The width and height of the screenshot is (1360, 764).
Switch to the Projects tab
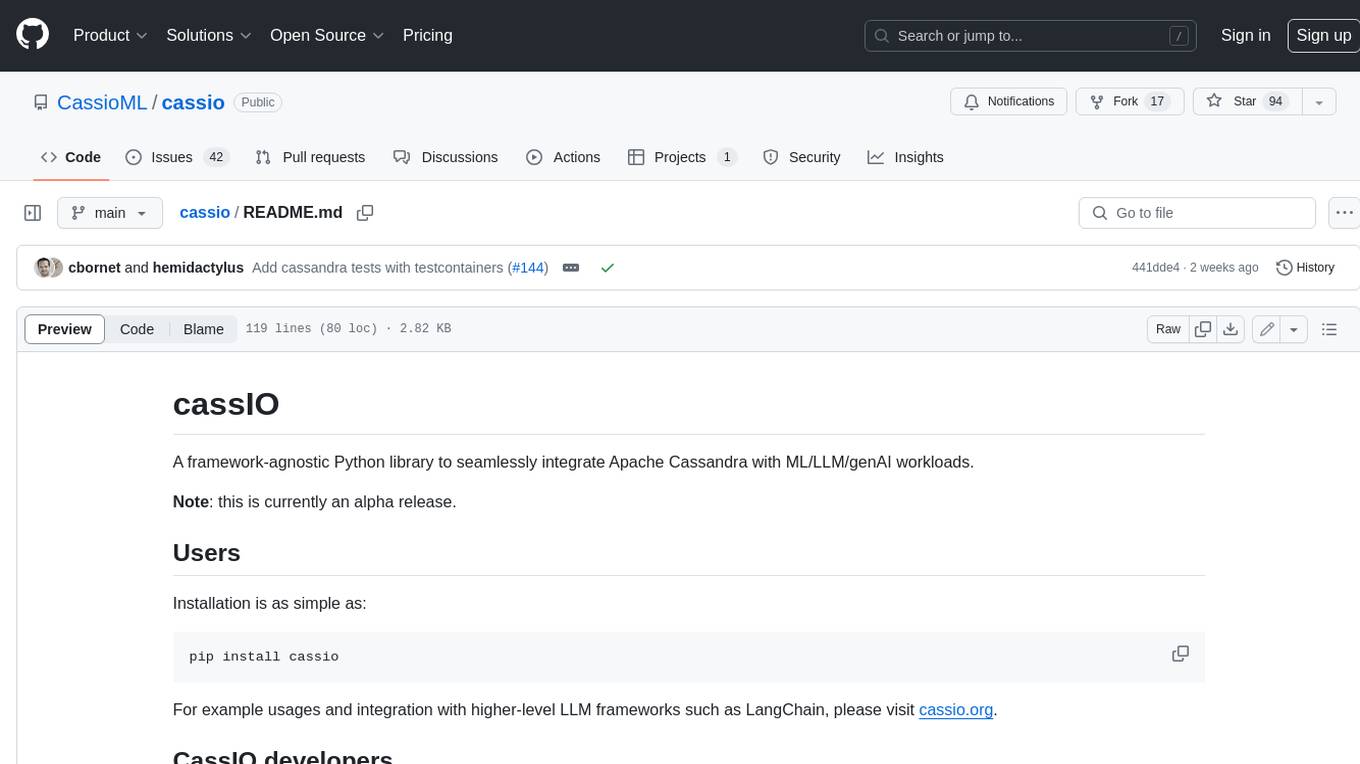[x=682, y=157]
